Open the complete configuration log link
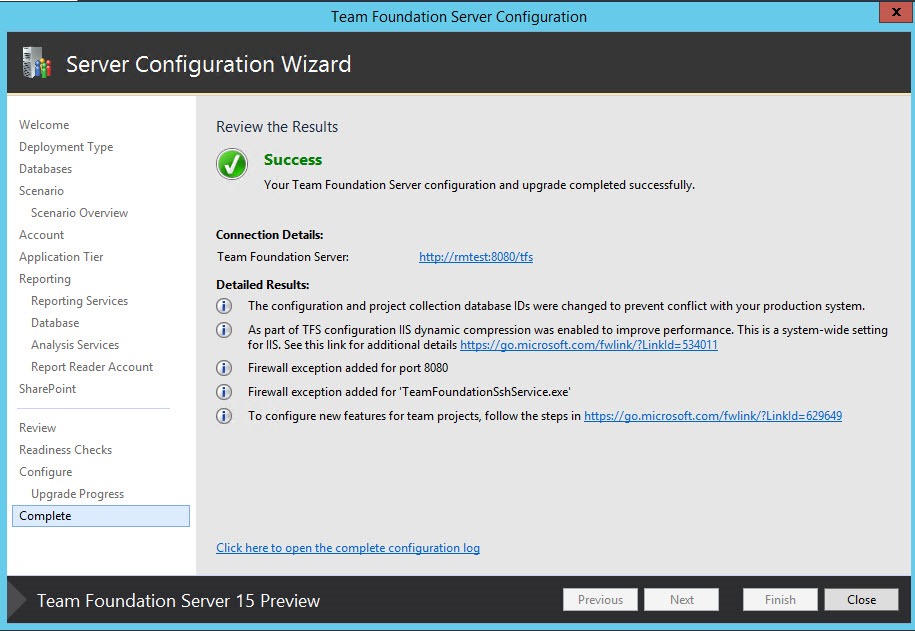915x631 pixels. [348, 548]
